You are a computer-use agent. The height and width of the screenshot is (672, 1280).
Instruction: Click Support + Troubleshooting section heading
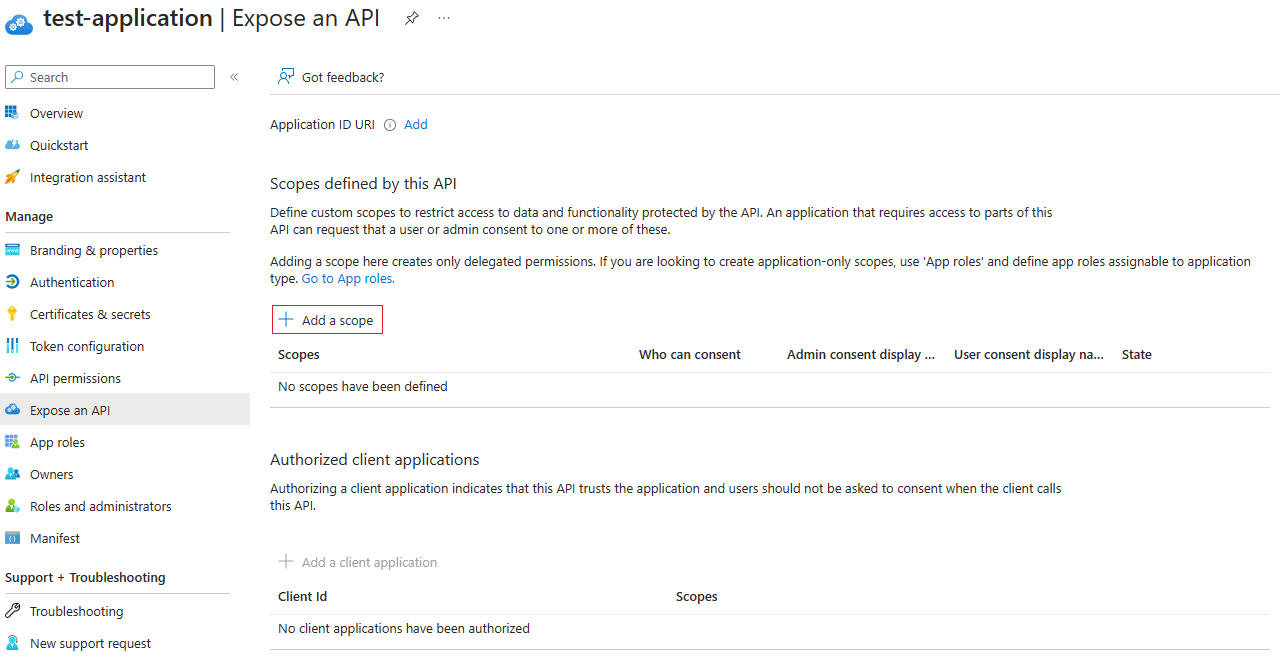(85, 578)
